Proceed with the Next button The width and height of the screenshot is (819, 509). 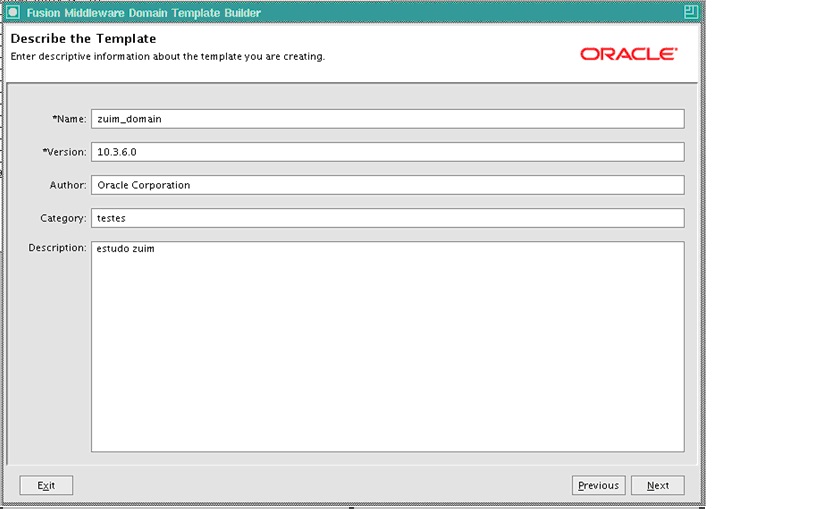[x=658, y=485]
